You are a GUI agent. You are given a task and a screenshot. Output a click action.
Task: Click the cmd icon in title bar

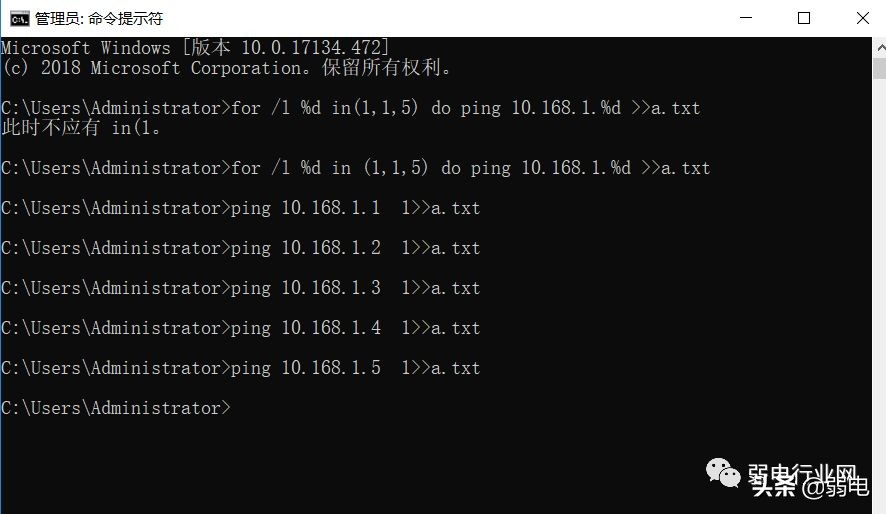point(19,19)
